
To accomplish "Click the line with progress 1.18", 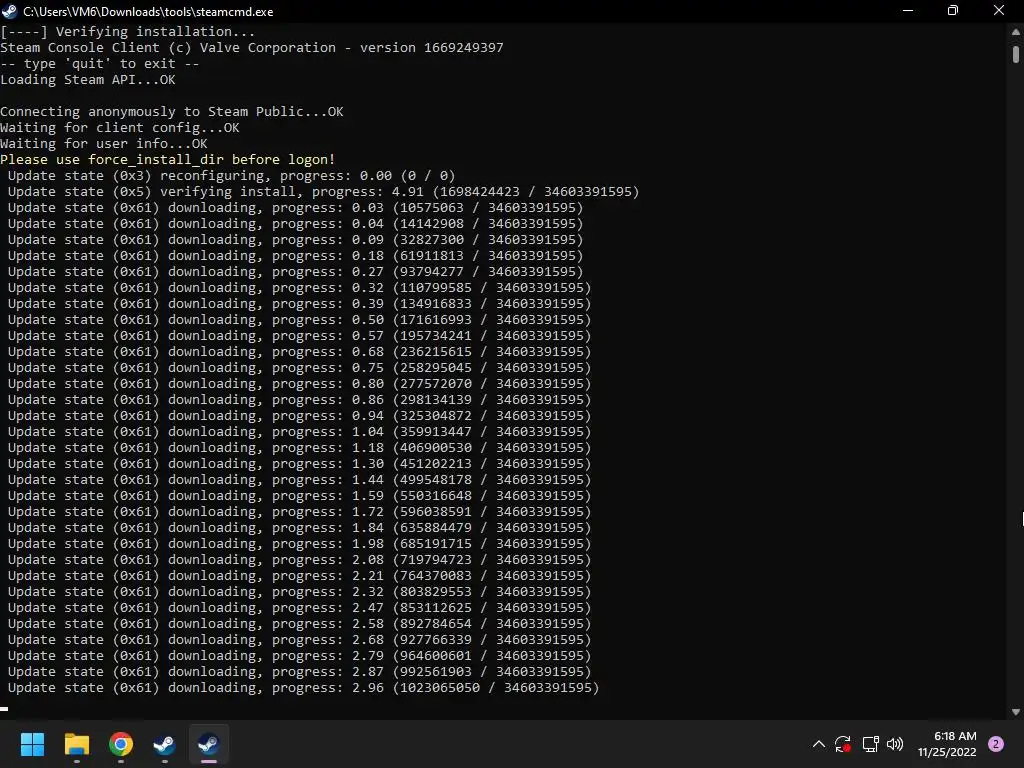I will click(x=299, y=448).
